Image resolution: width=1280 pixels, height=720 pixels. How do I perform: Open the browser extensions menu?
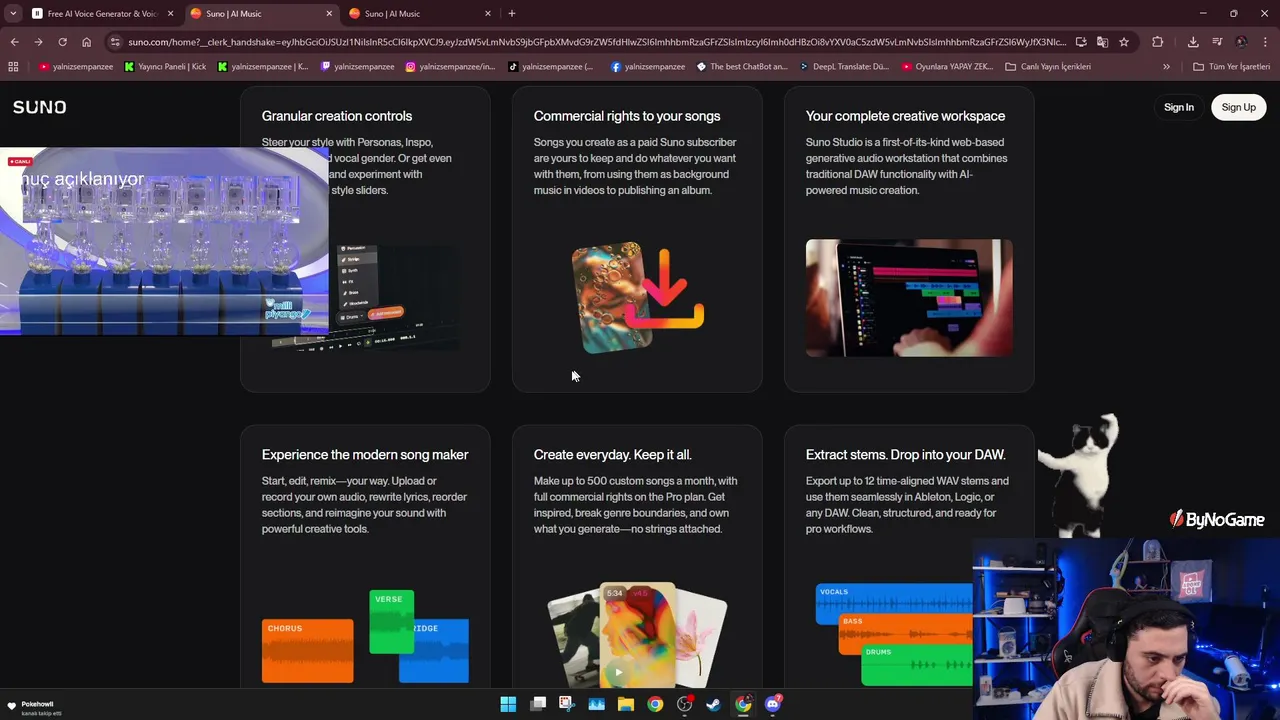[x=1158, y=42]
